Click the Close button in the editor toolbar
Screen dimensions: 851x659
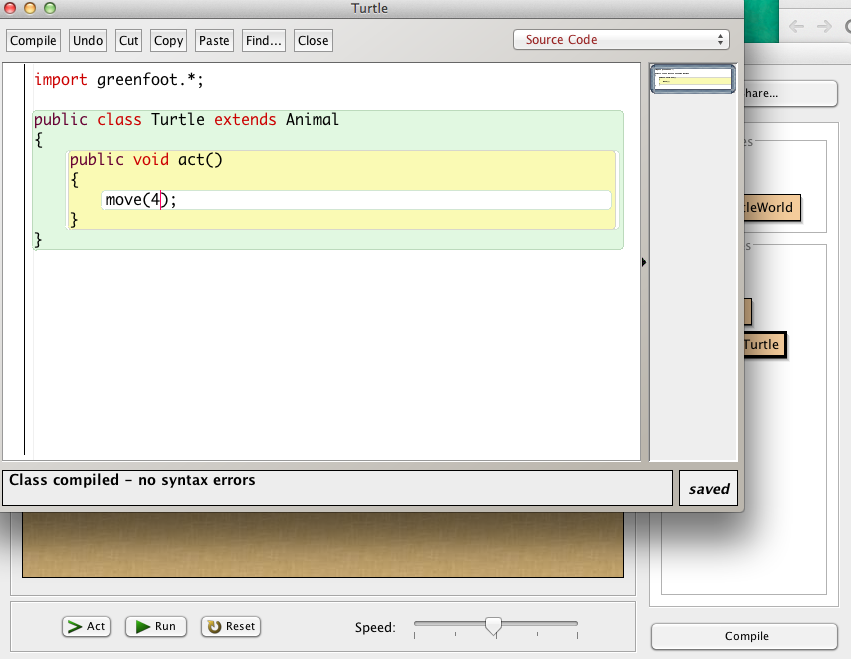[313, 41]
